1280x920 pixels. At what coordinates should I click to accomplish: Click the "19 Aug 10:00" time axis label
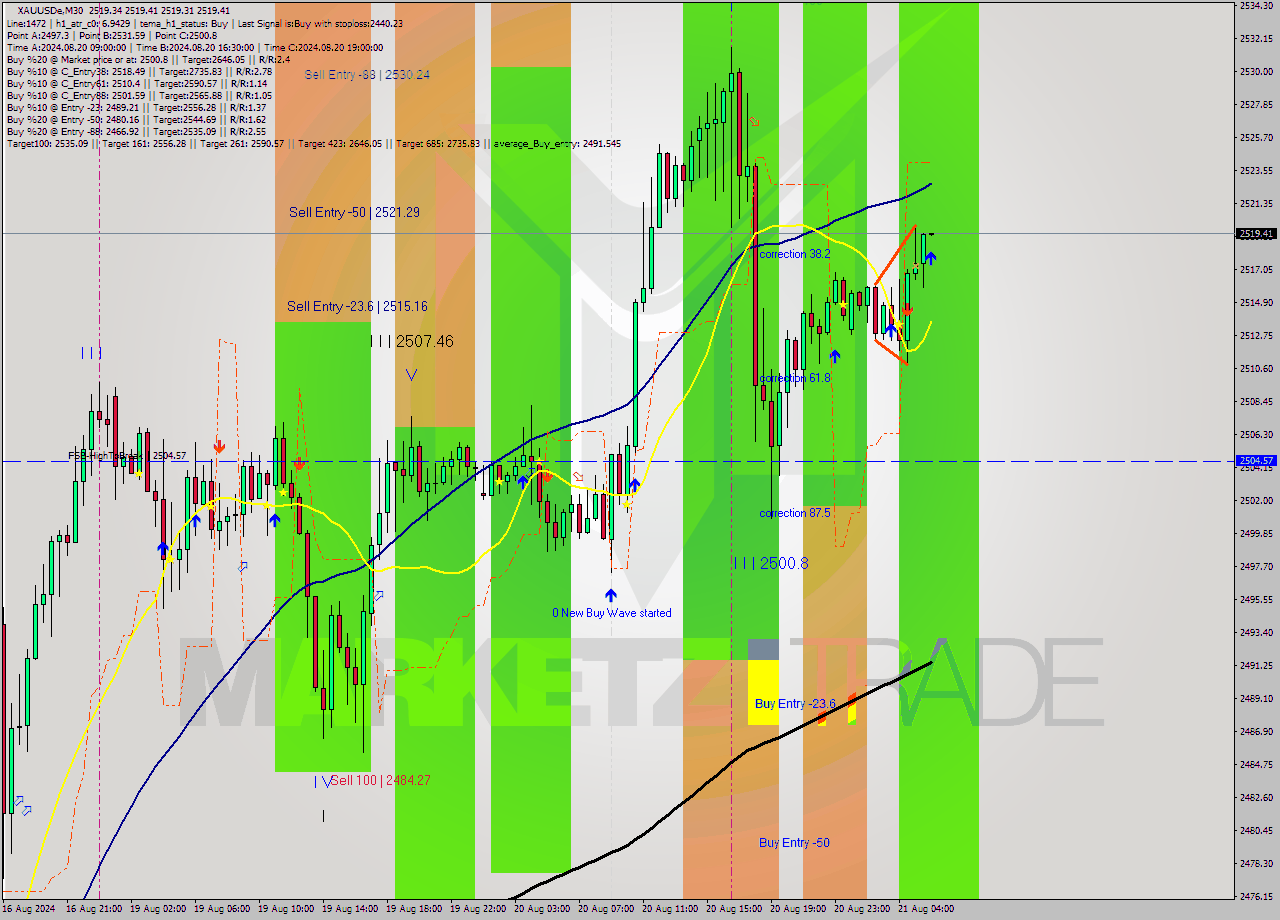(288, 909)
